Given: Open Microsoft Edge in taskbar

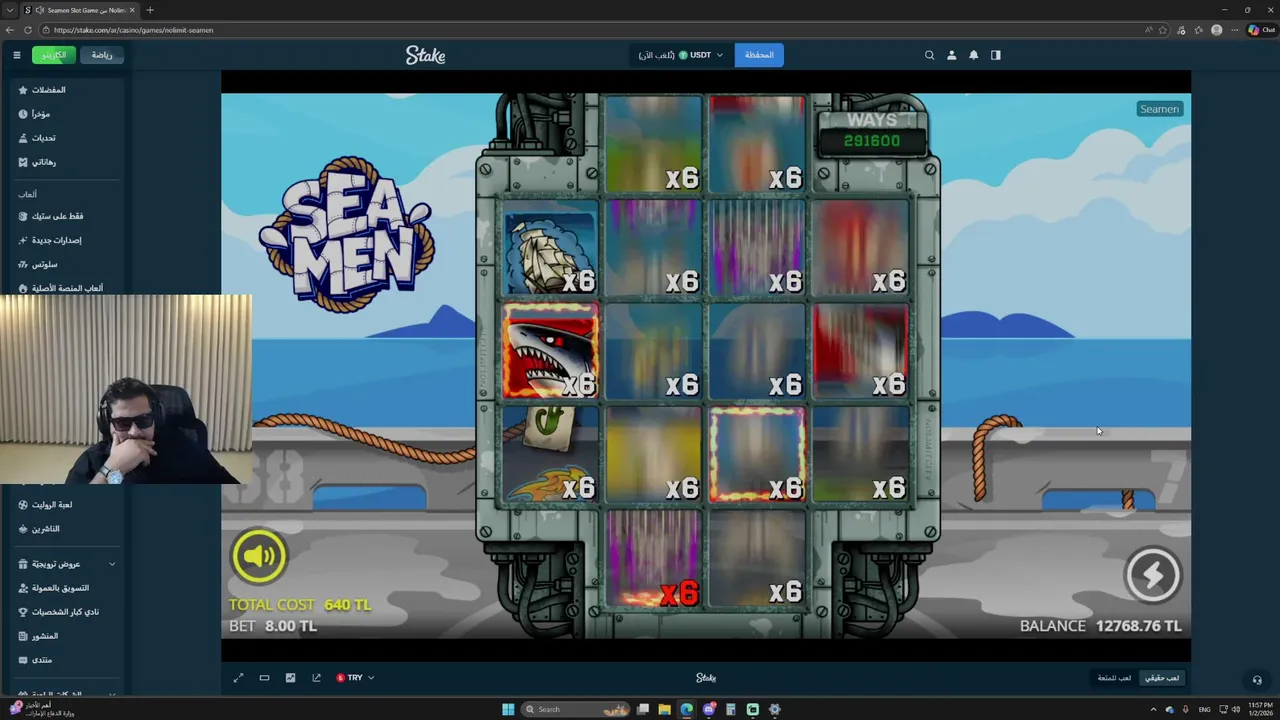Looking at the screenshot, I should coord(686,710).
